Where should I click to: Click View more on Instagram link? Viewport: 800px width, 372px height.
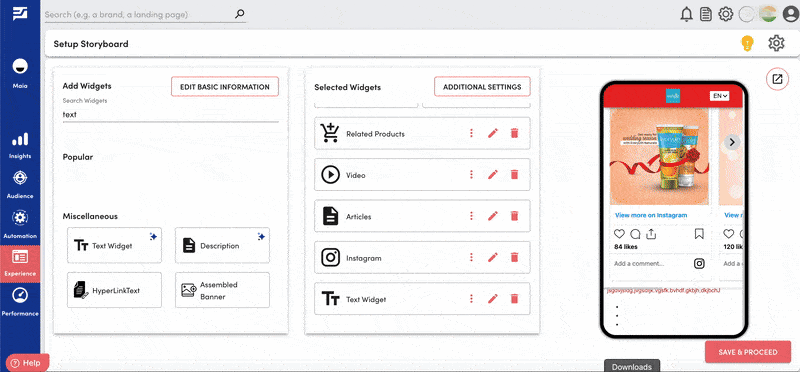pos(651,215)
